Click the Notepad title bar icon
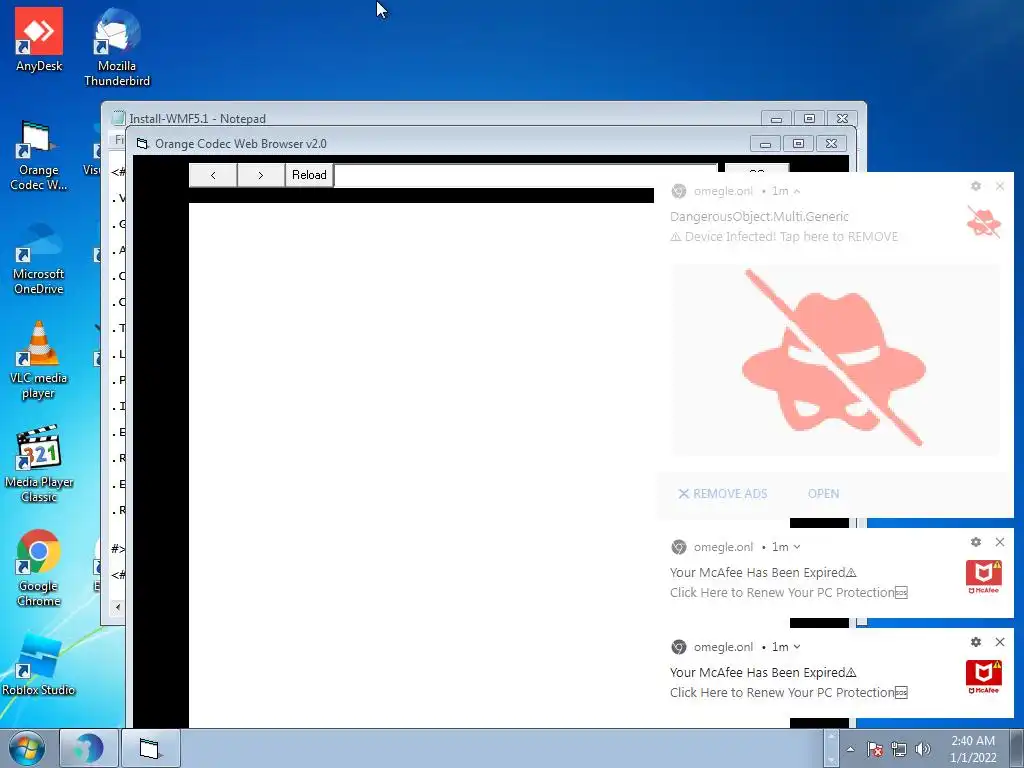Image resolution: width=1024 pixels, height=768 pixels. [118, 118]
